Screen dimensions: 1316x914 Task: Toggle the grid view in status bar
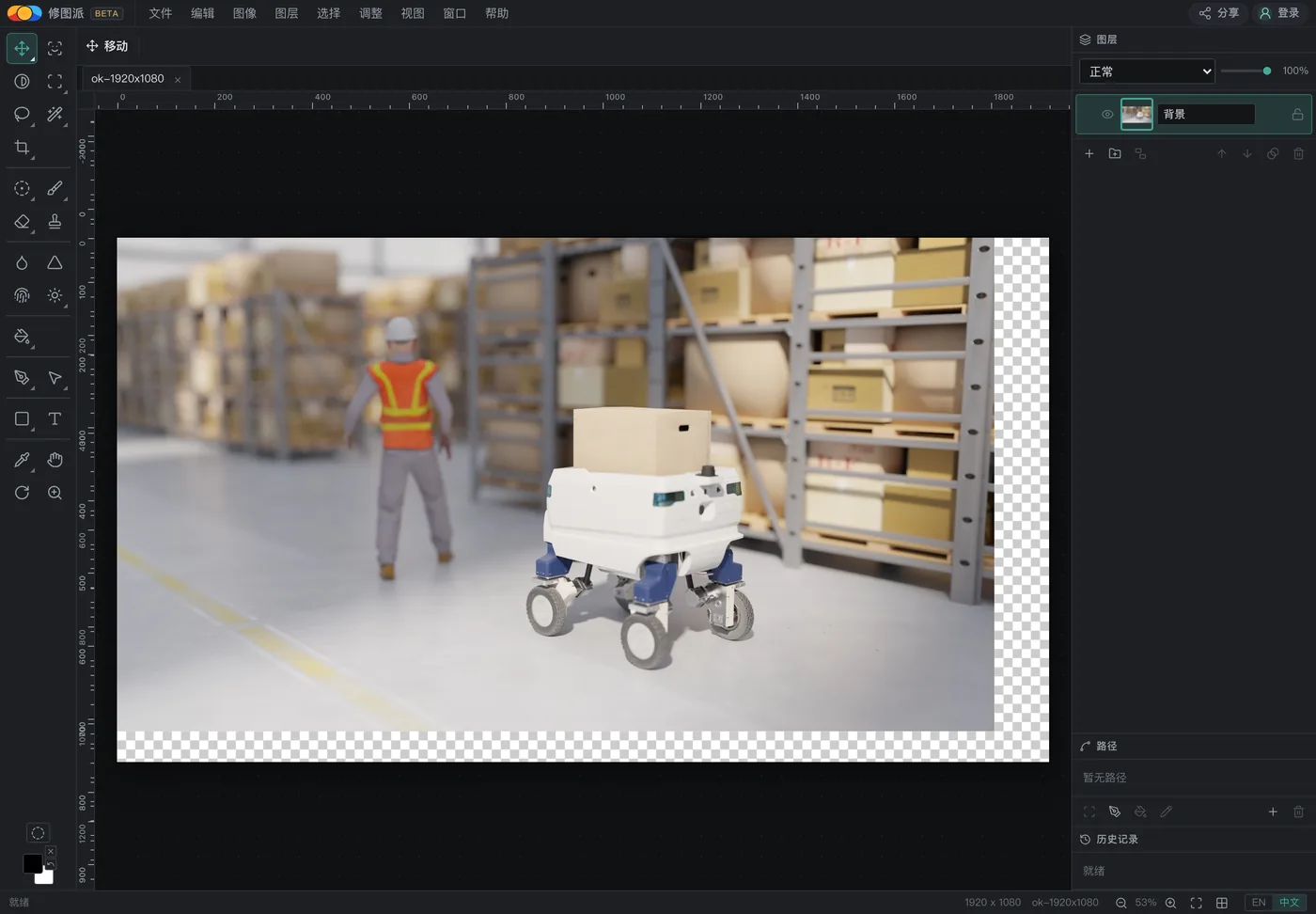[1222, 903]
